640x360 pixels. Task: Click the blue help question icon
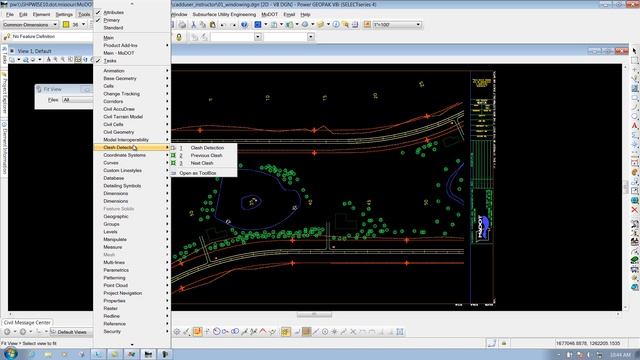pos(244,24)
